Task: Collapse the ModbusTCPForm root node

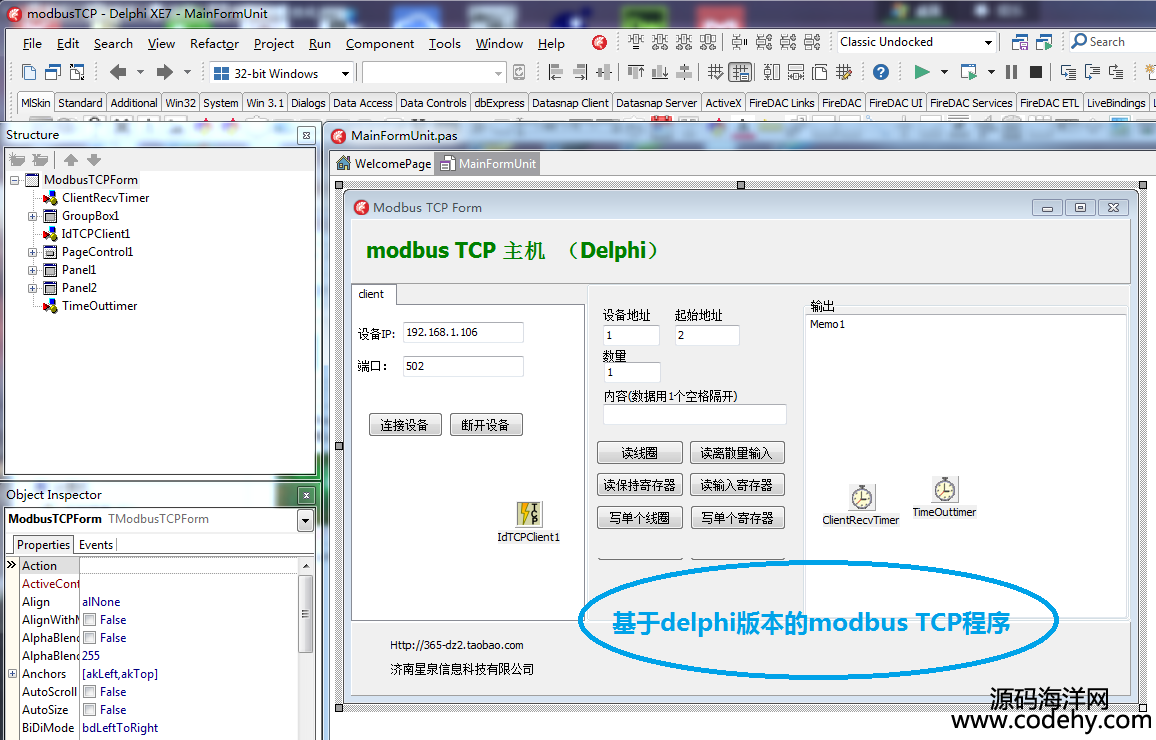Action: tap(15, 180)
